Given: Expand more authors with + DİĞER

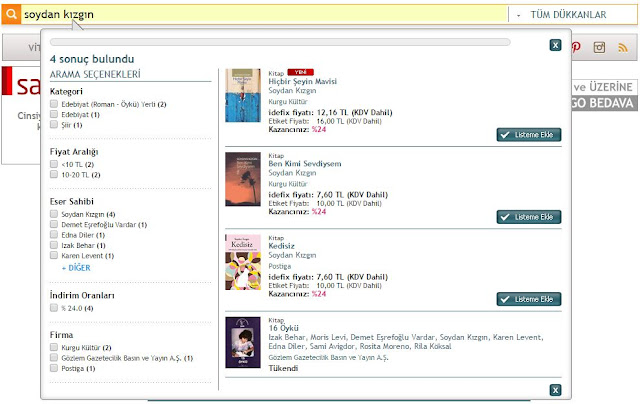Looking at the screenshot, I should [x=76, y=268].
